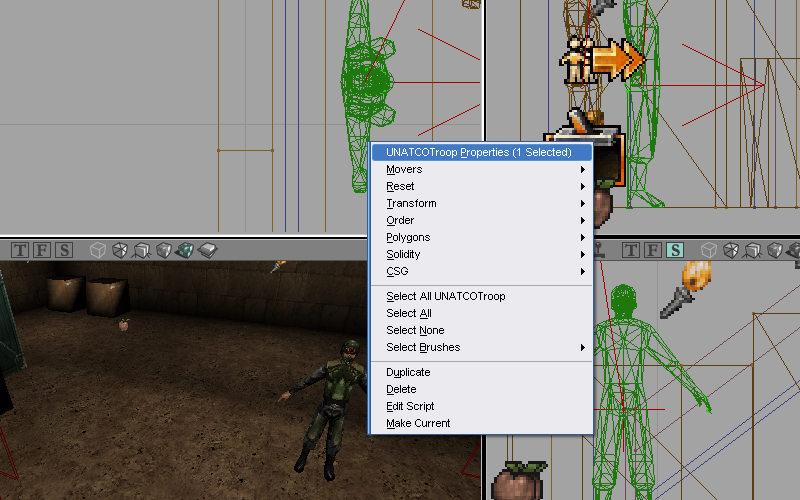
Task: Select the wireframe cube Perspective icon in the side viewport toolbar
Action: pos(709,250)
